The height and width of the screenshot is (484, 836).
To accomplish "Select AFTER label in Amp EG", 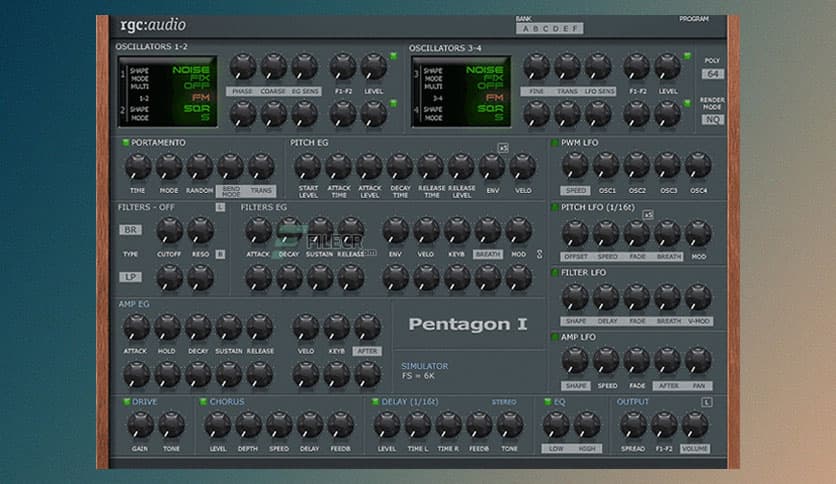I will [x=367, y=351].
